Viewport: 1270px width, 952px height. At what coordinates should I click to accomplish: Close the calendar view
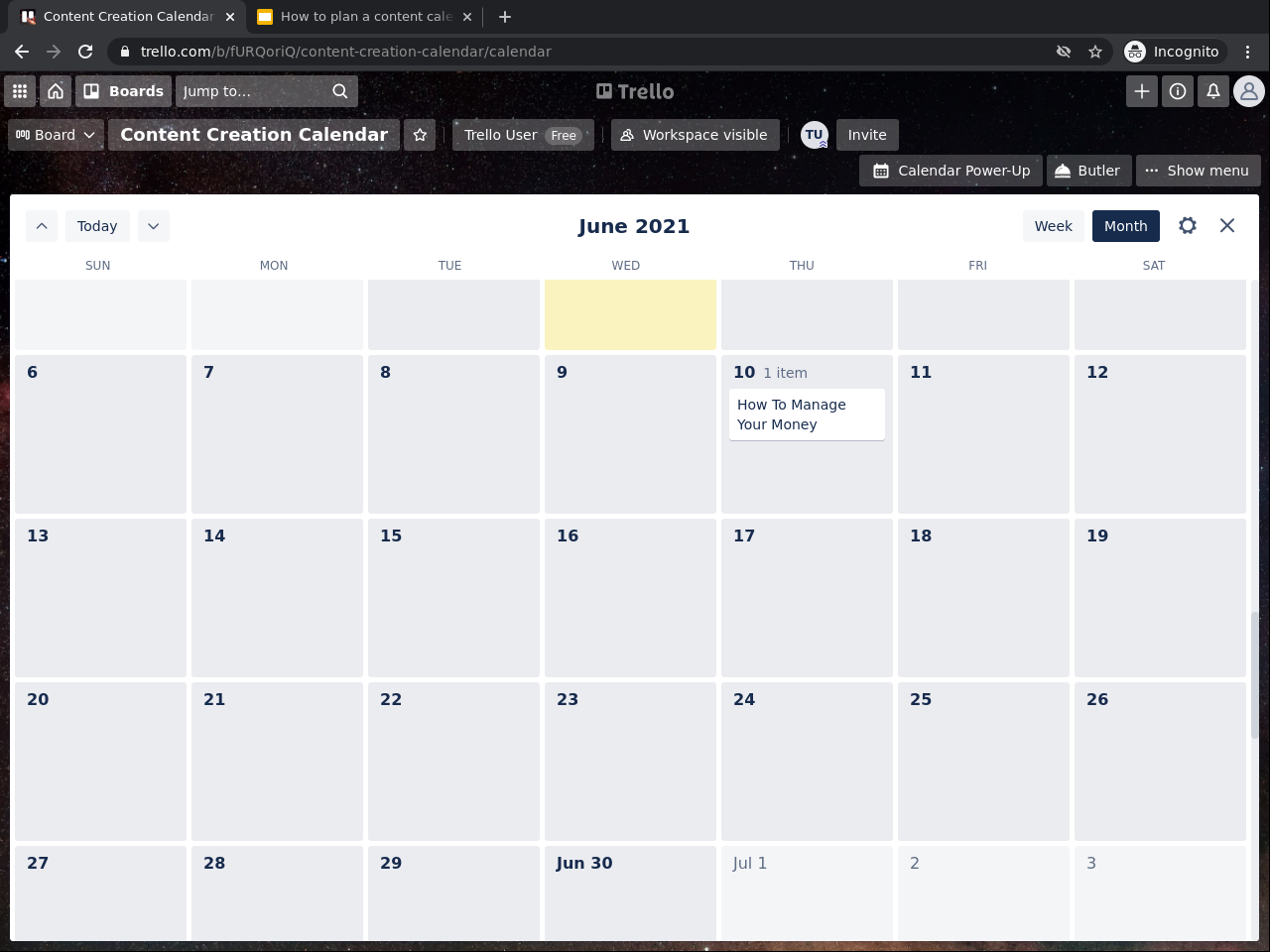pyautogui.click(x=1227, y=226)
